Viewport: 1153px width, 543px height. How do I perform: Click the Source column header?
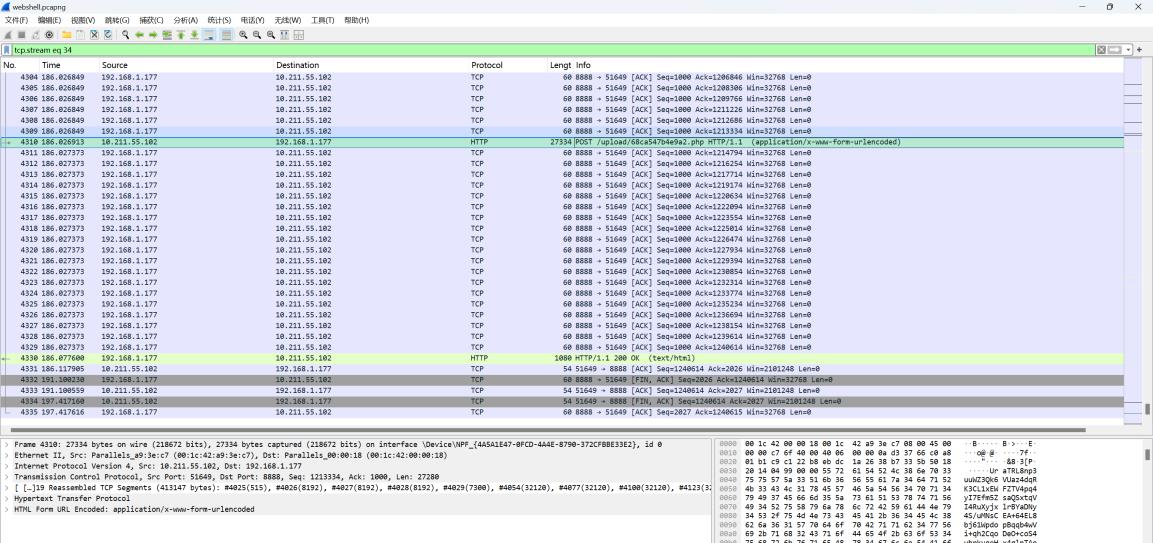tap(114, 65)
